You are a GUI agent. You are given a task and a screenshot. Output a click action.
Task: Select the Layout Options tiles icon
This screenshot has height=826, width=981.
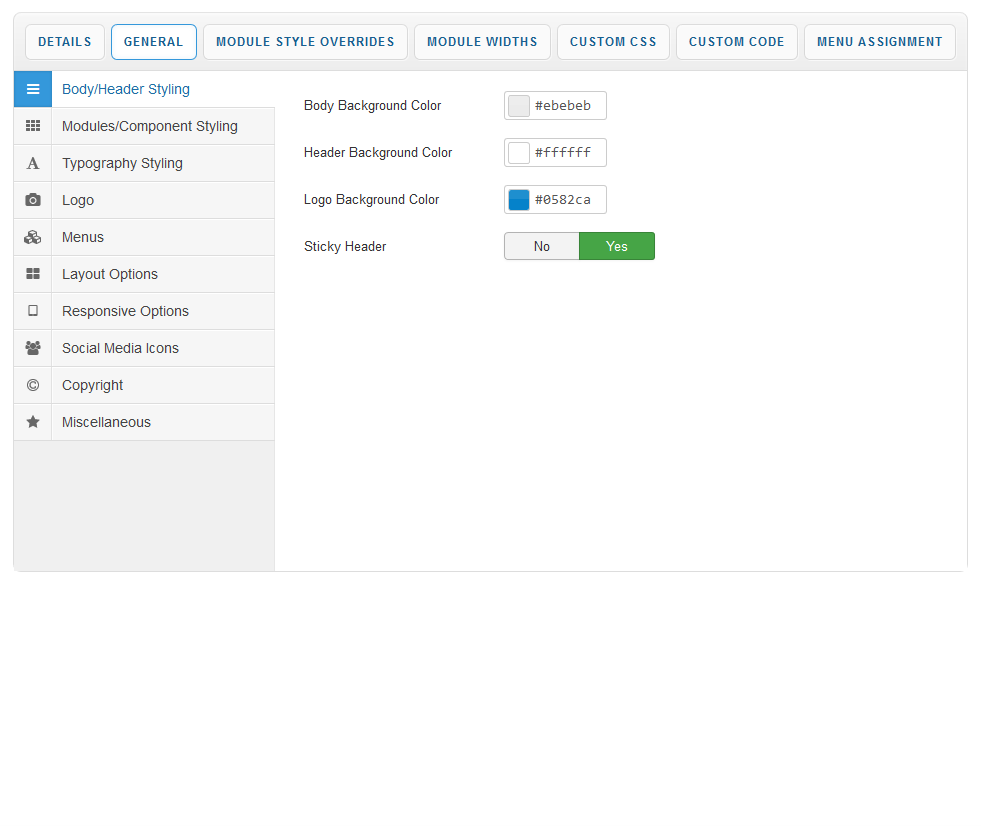coord(33,274)
